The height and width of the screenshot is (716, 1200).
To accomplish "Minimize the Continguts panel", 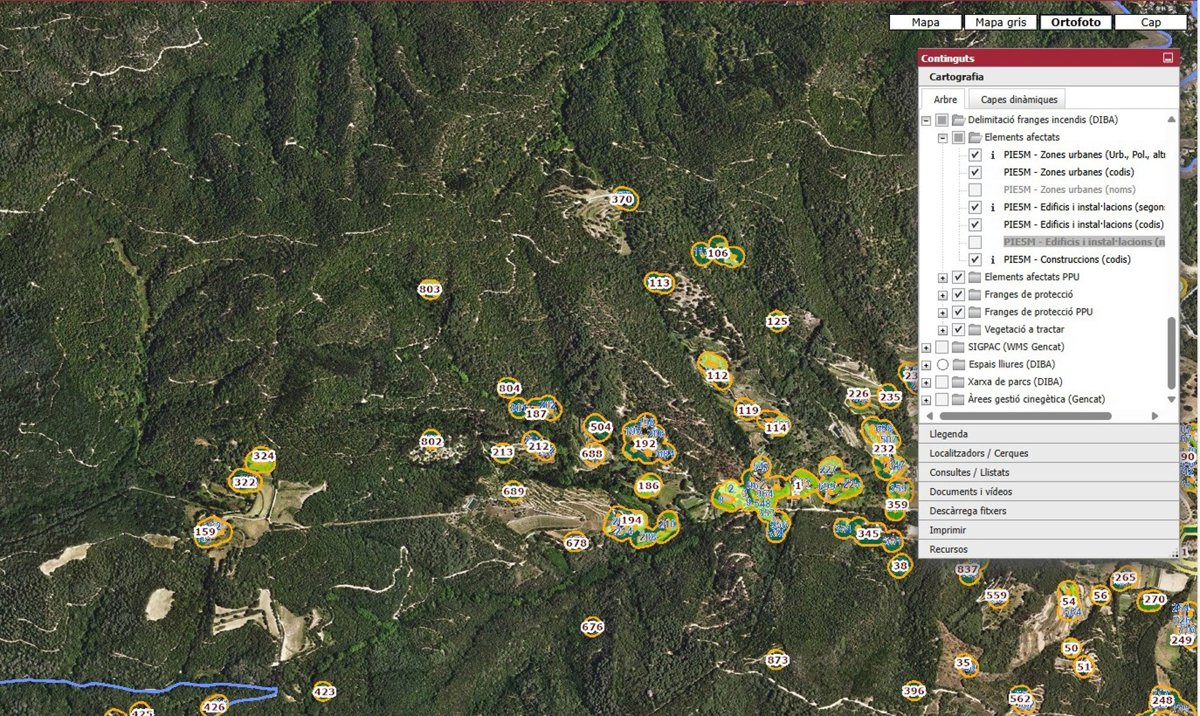I will (x=1167, y=59).
